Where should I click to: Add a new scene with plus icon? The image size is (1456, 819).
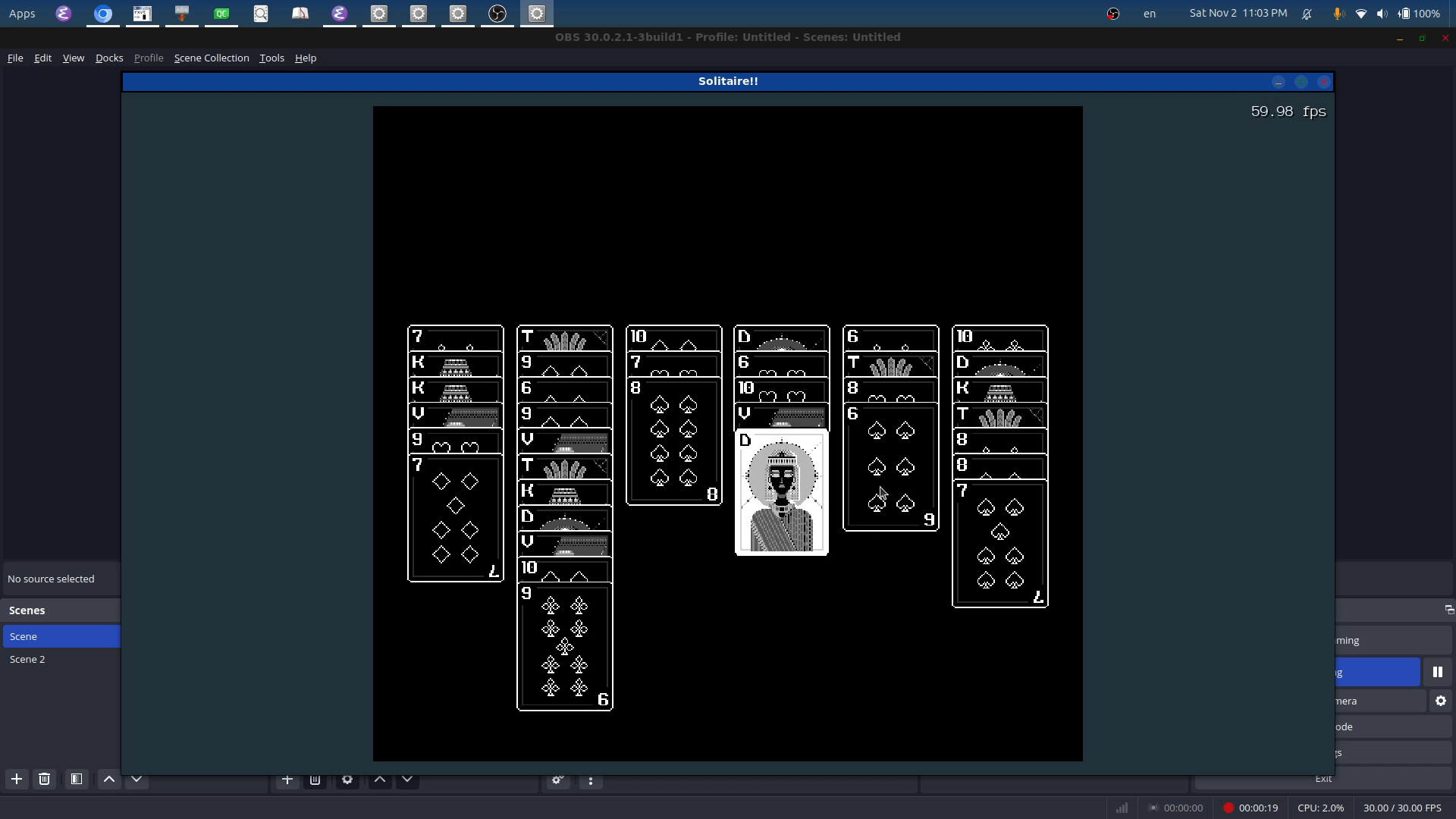coord(16,779)
